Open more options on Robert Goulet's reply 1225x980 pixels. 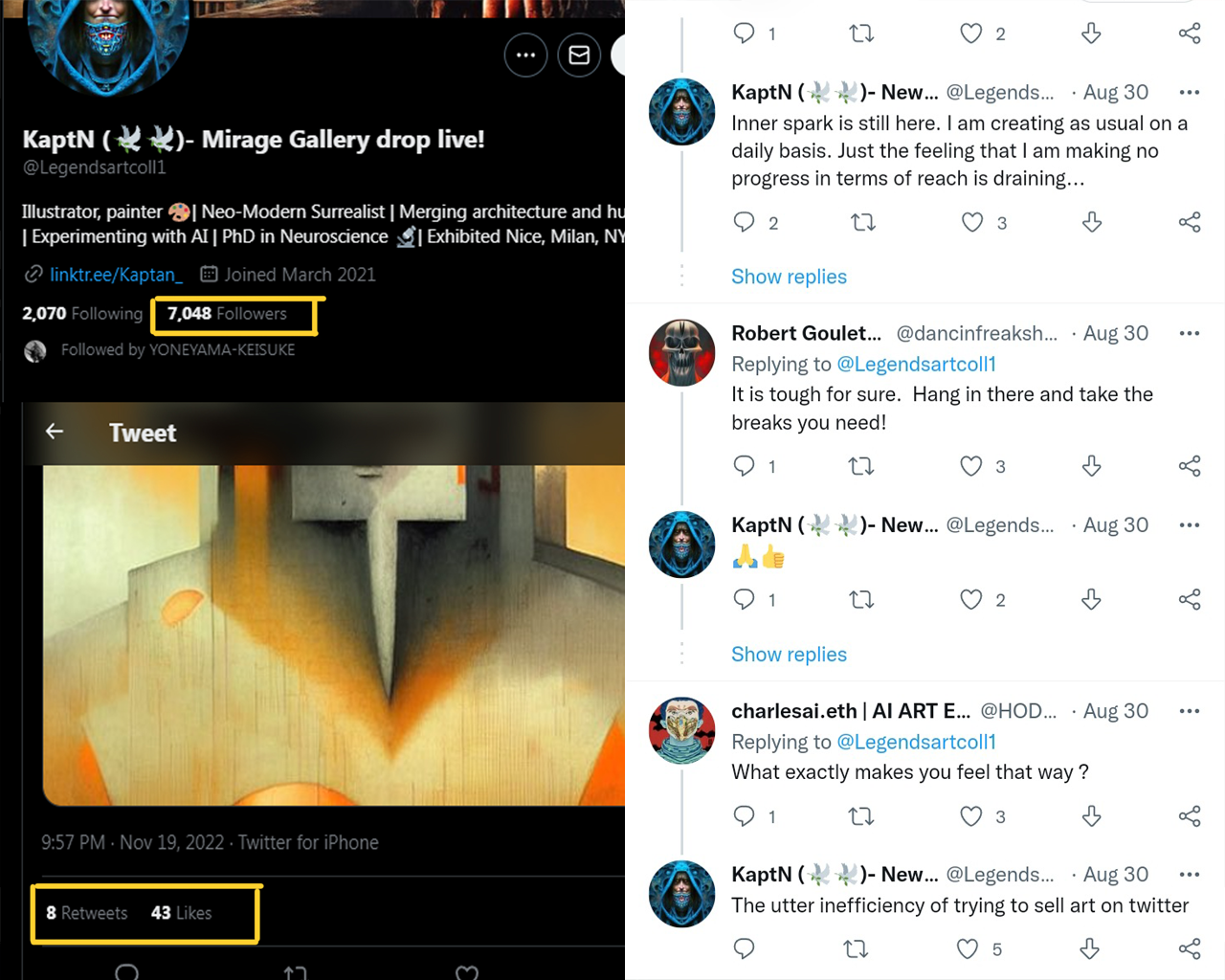(x=1190, y=333)
